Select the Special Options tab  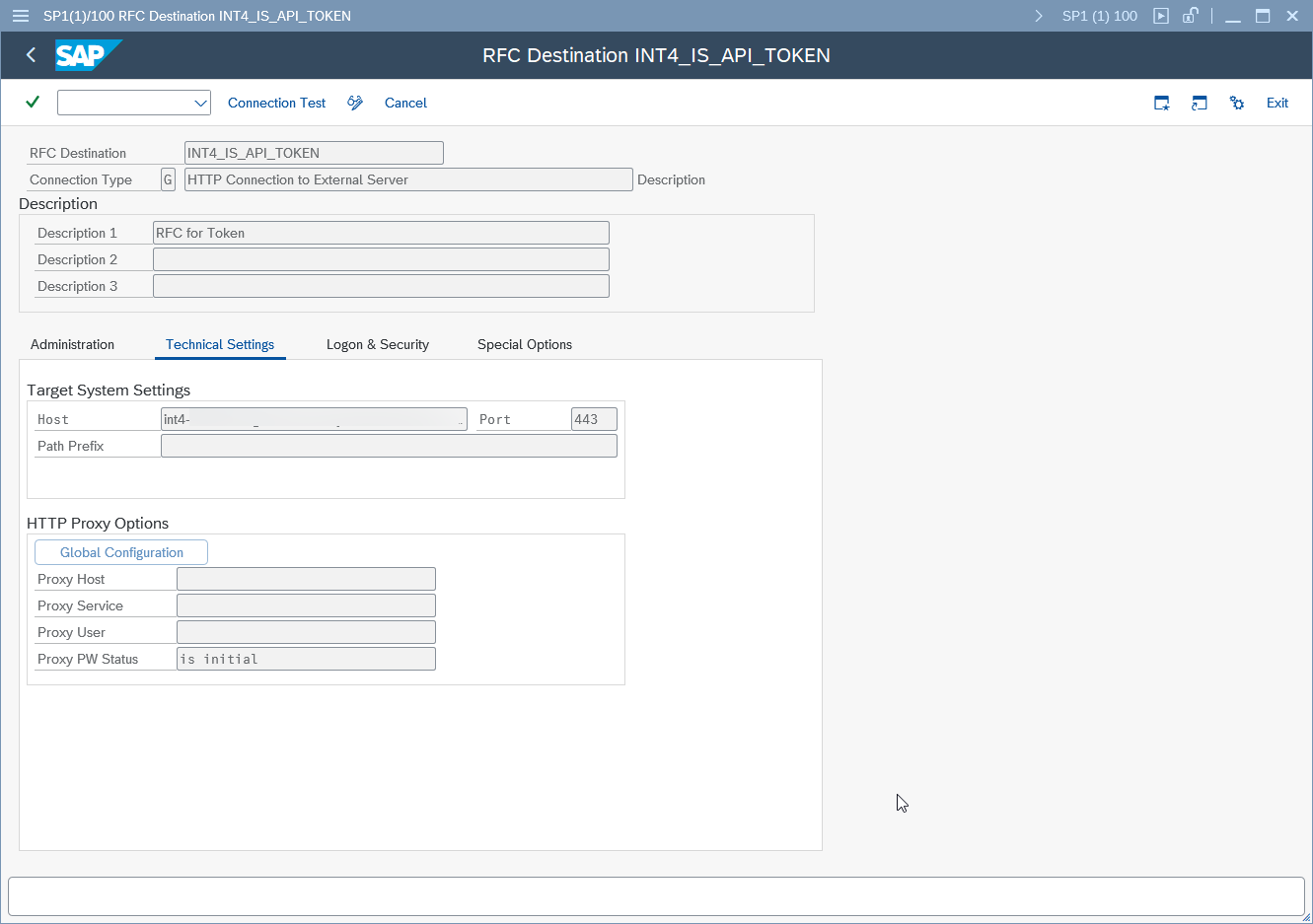525,344
